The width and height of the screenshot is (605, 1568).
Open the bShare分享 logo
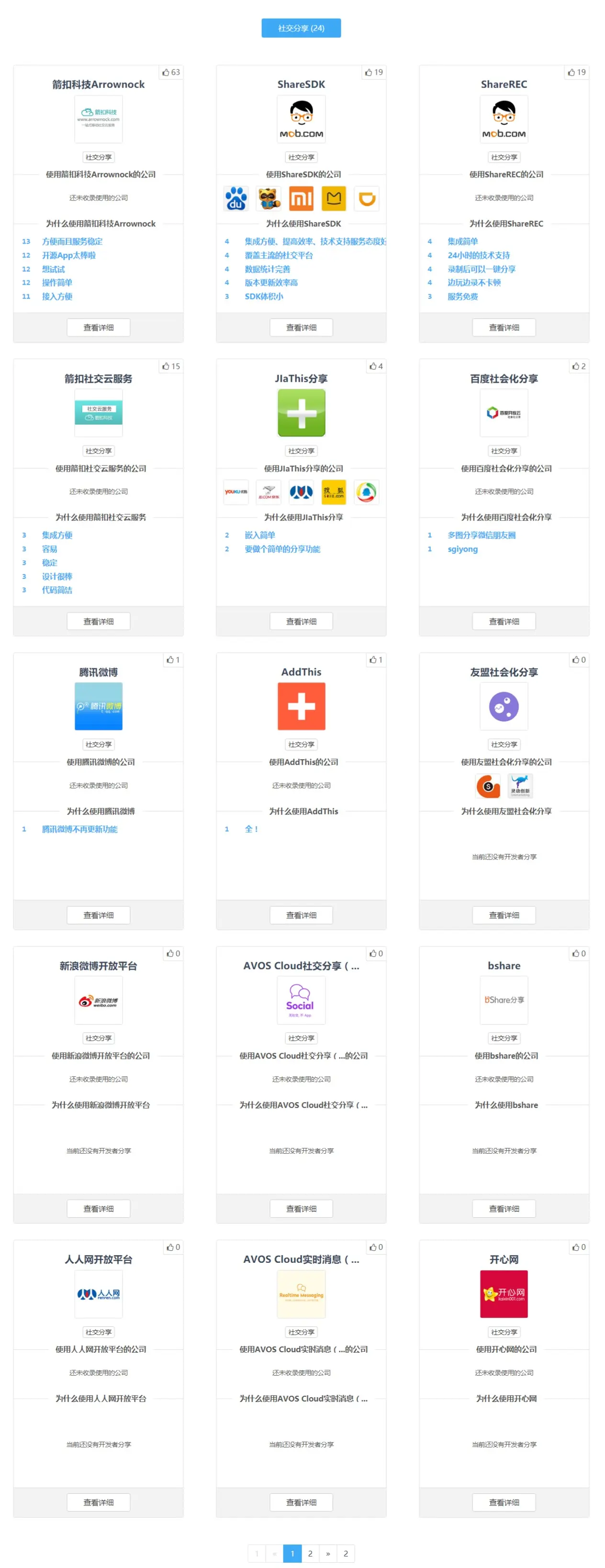504,1000
